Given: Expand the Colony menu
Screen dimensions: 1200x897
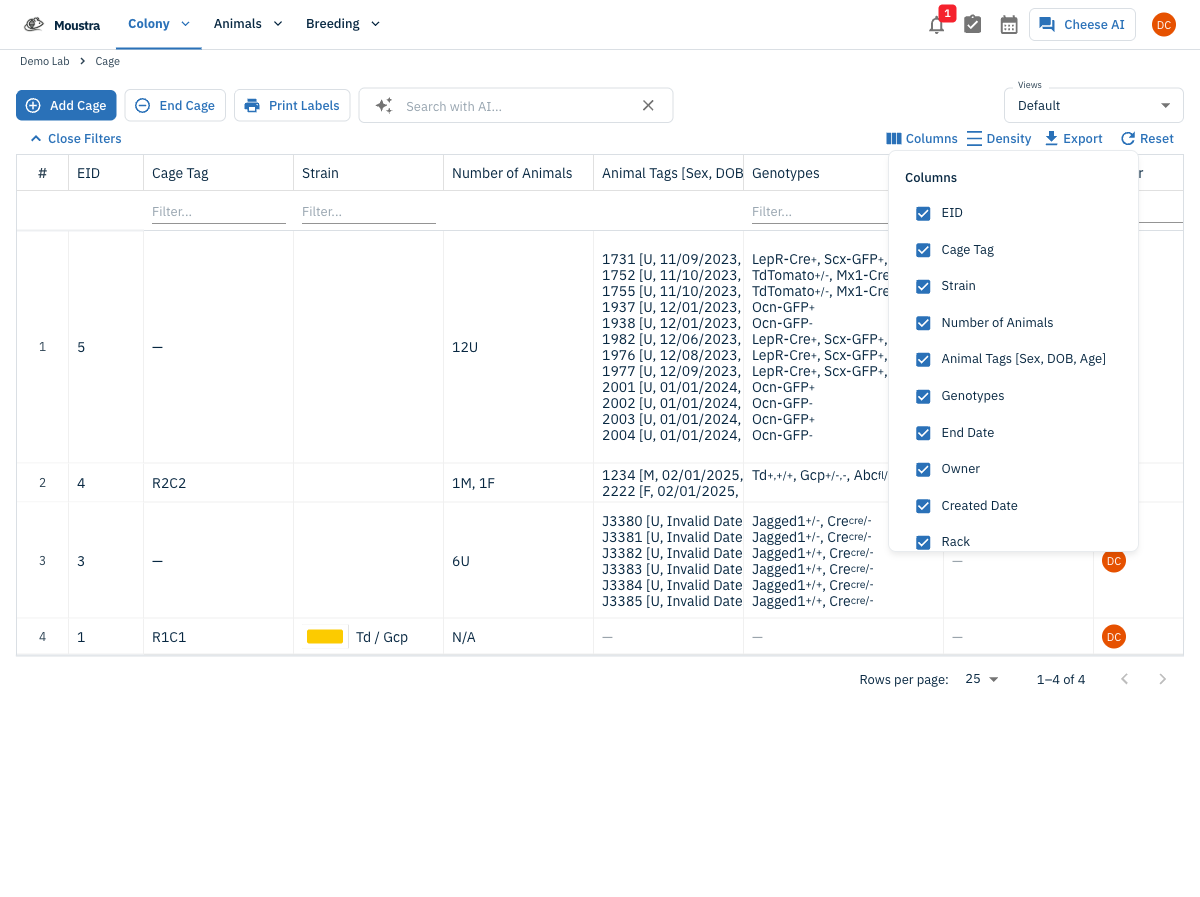Looking at the screenshot, I should coord(158,24).
